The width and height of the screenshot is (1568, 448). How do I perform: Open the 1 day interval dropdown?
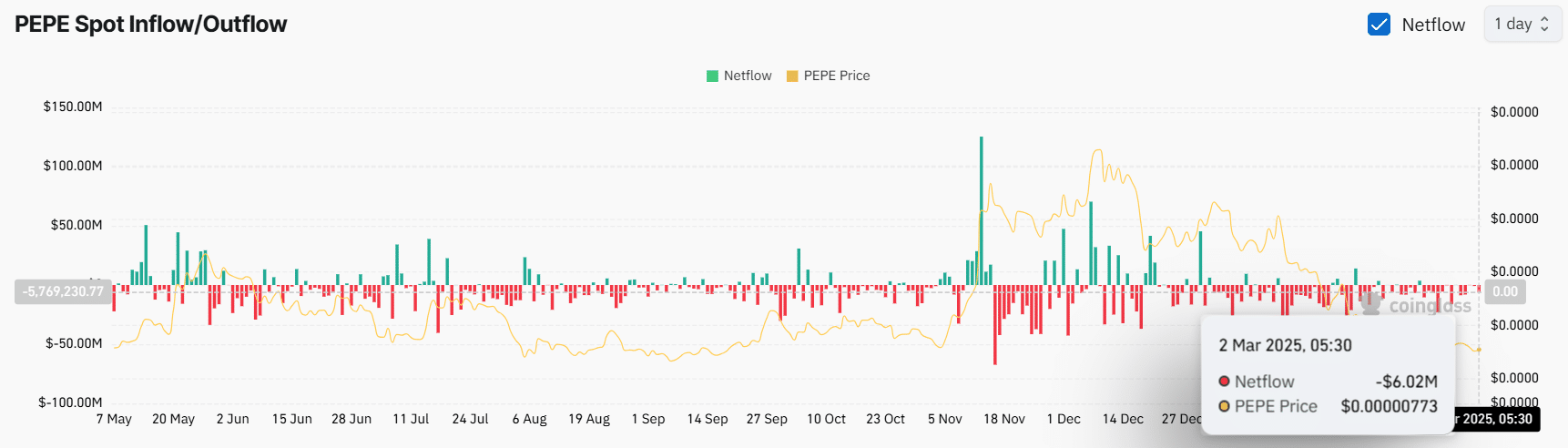(x=1522, y=25)
